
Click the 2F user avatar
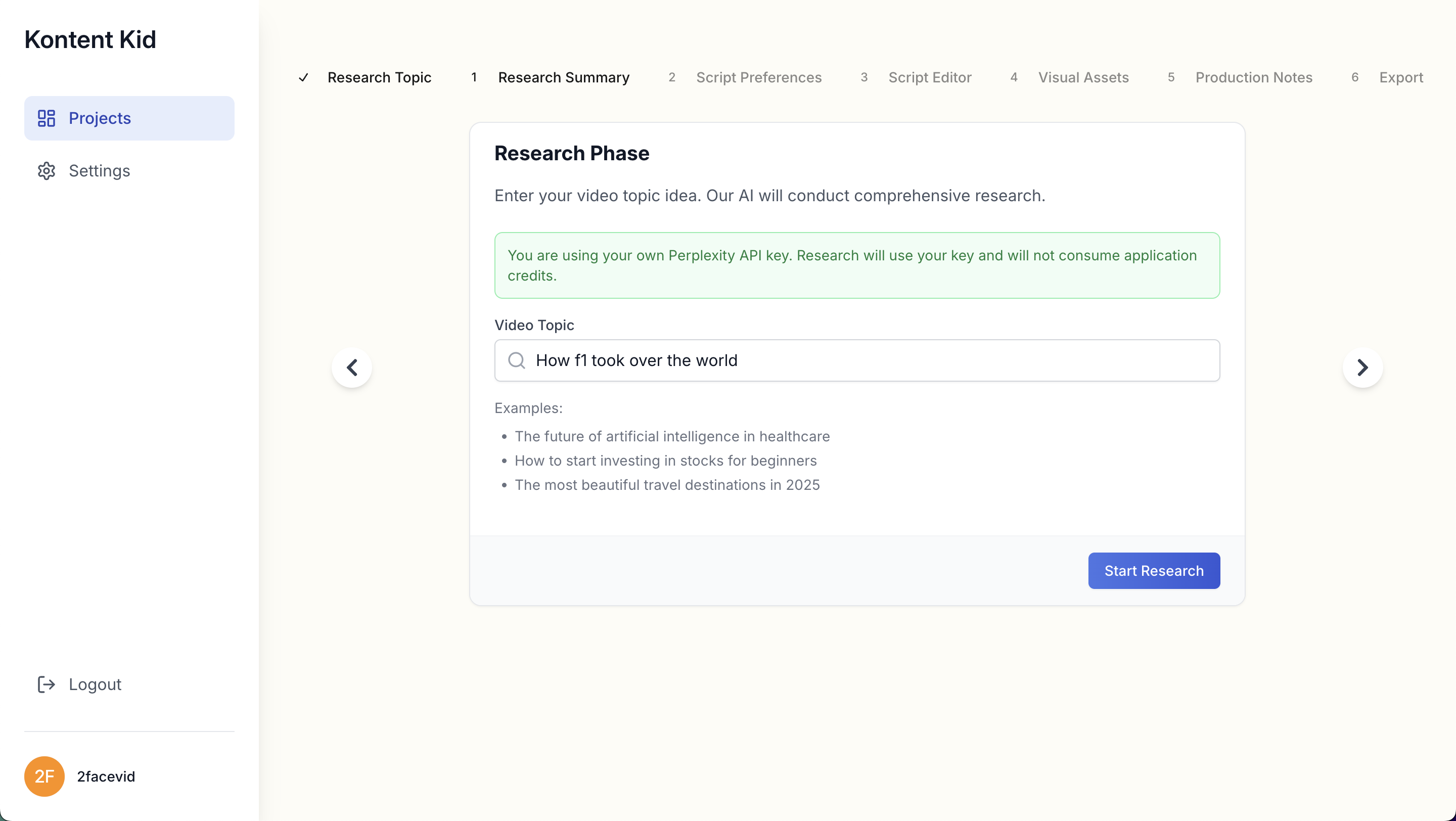pos(44,777)
